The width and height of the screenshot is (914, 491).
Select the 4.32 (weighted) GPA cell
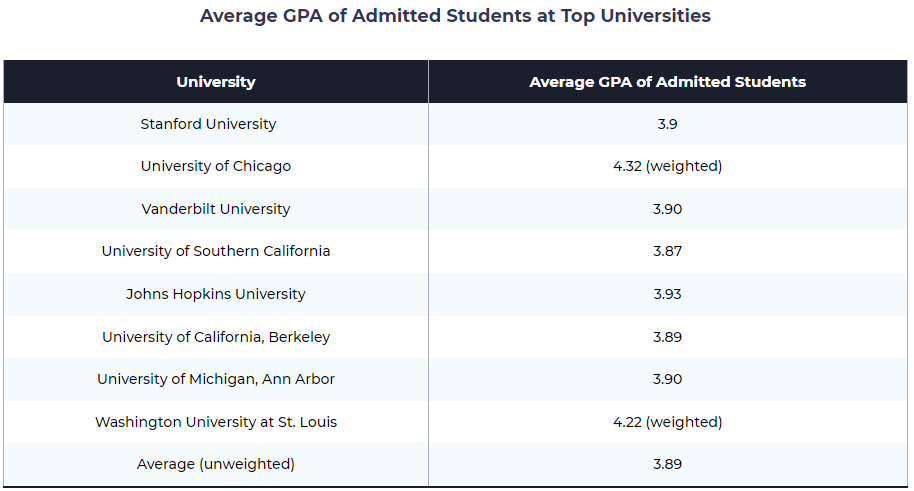point(667,166)
